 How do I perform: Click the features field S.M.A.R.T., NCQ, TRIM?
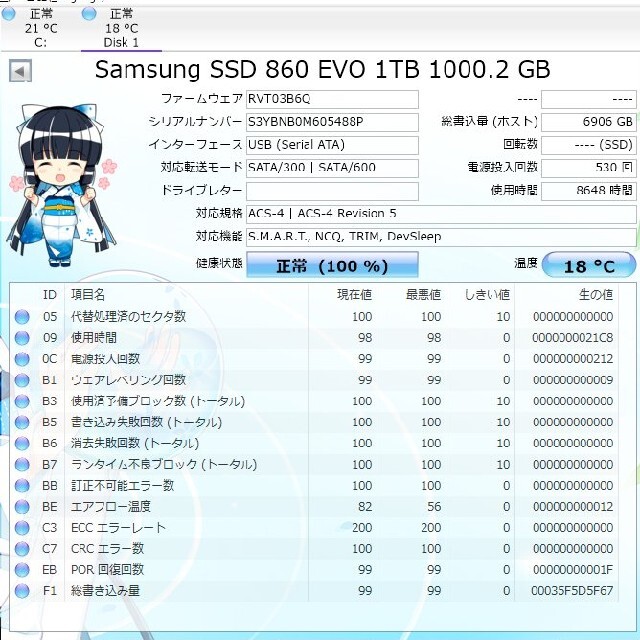[441, 237]
